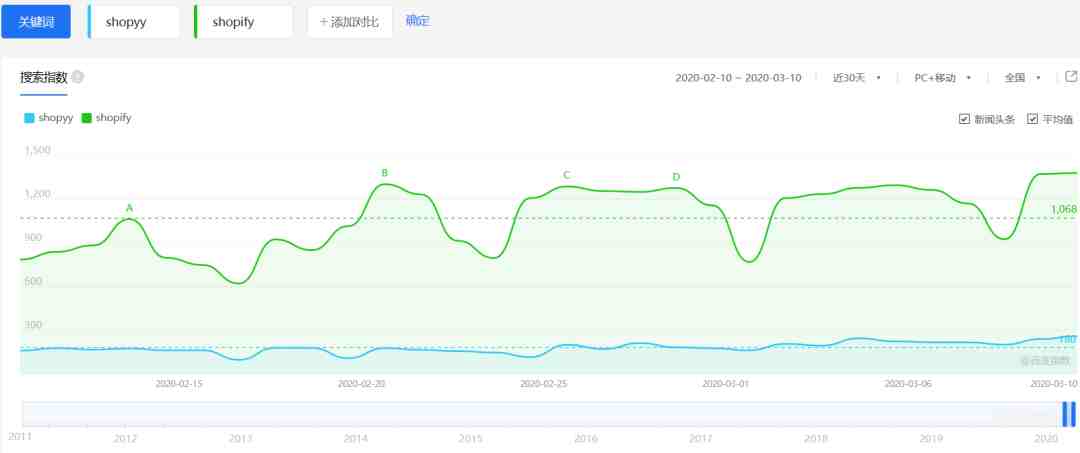Click the shopyy keyword input field

pyautogui.click(x=135, y=22)
